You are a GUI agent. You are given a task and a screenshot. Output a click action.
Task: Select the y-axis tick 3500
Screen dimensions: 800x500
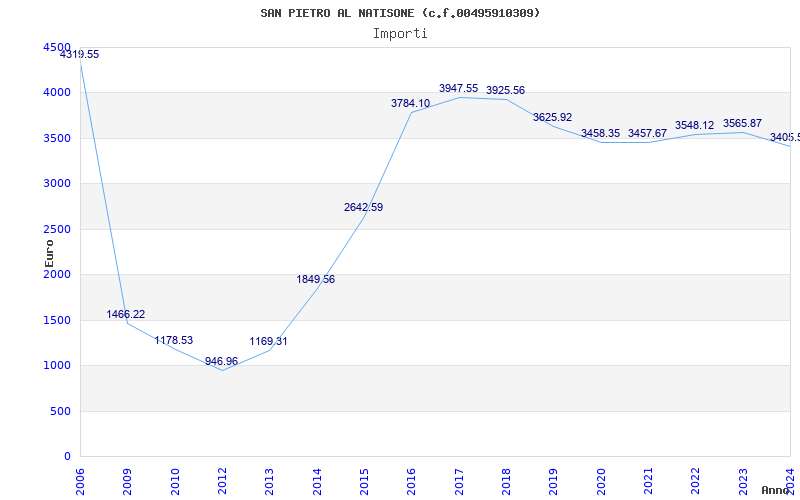coord(57,138)
